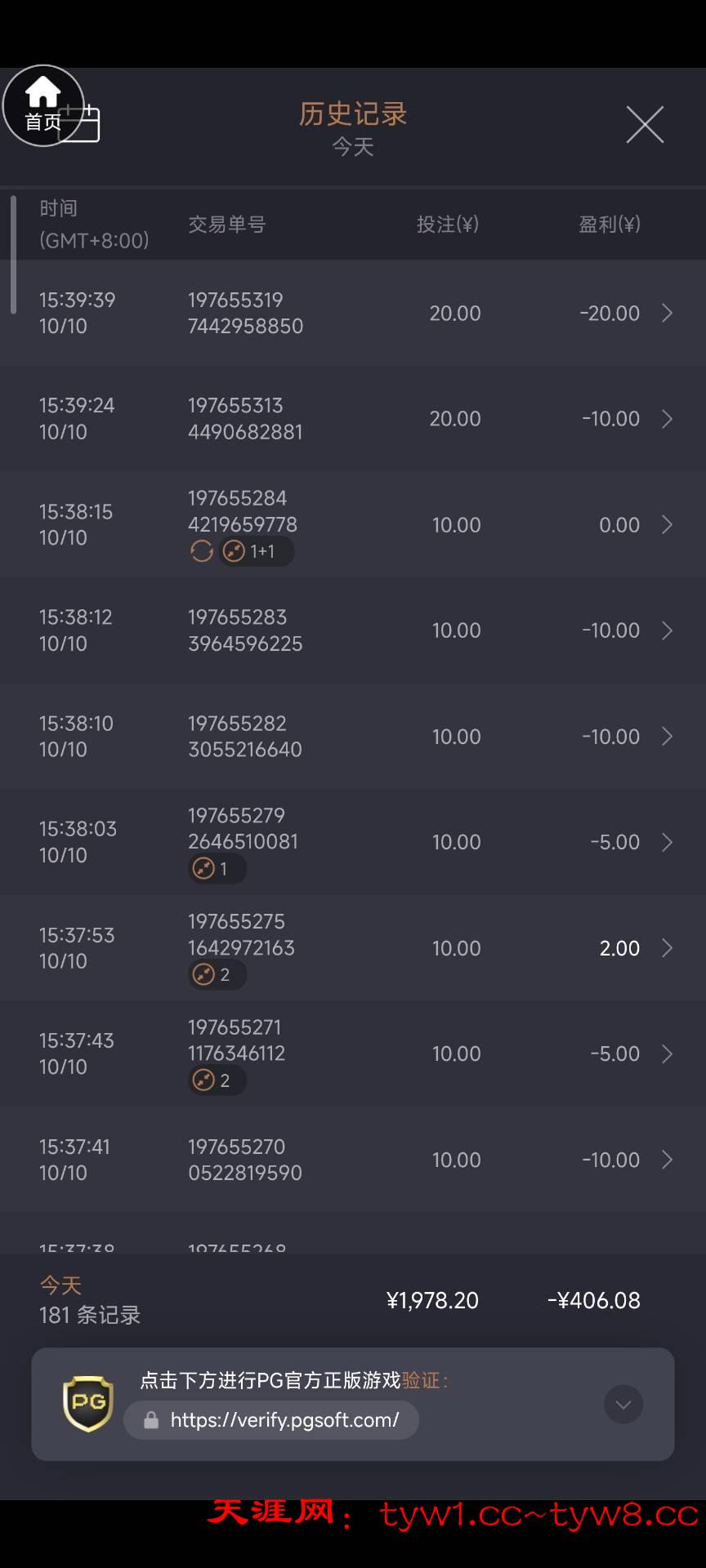Expand the 15:39:24 record details chevron

click(x=667, y=419)
